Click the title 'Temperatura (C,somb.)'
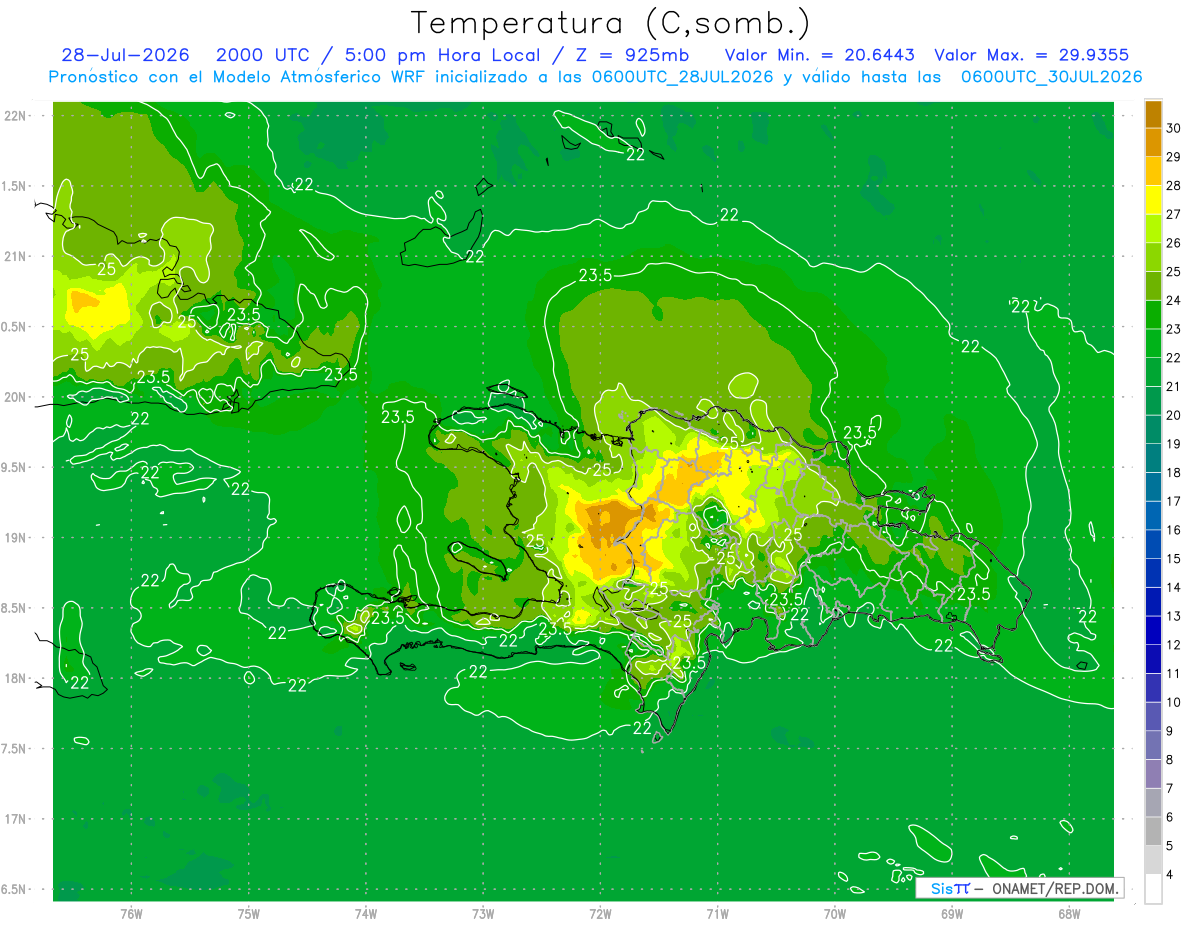The image size is (1200, 927). (x=611, y=24)
